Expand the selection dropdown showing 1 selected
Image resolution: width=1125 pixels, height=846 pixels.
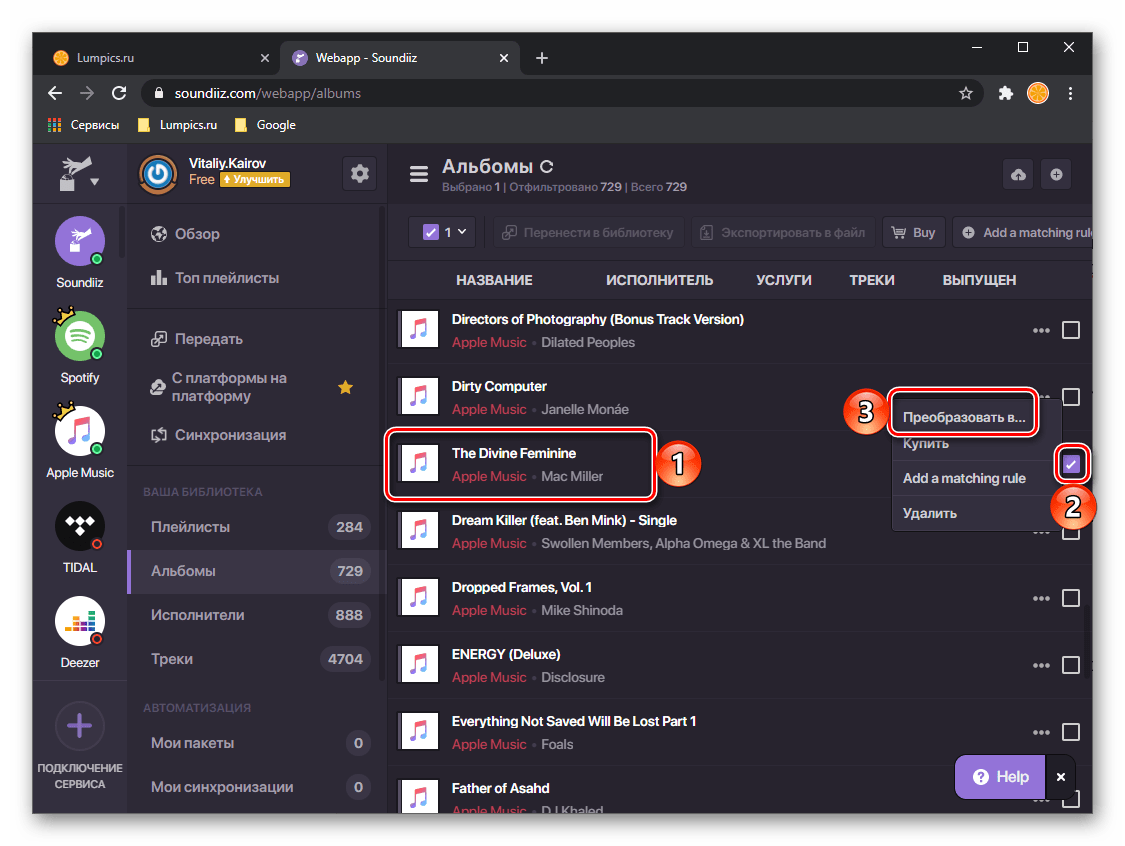pos(445,232)
